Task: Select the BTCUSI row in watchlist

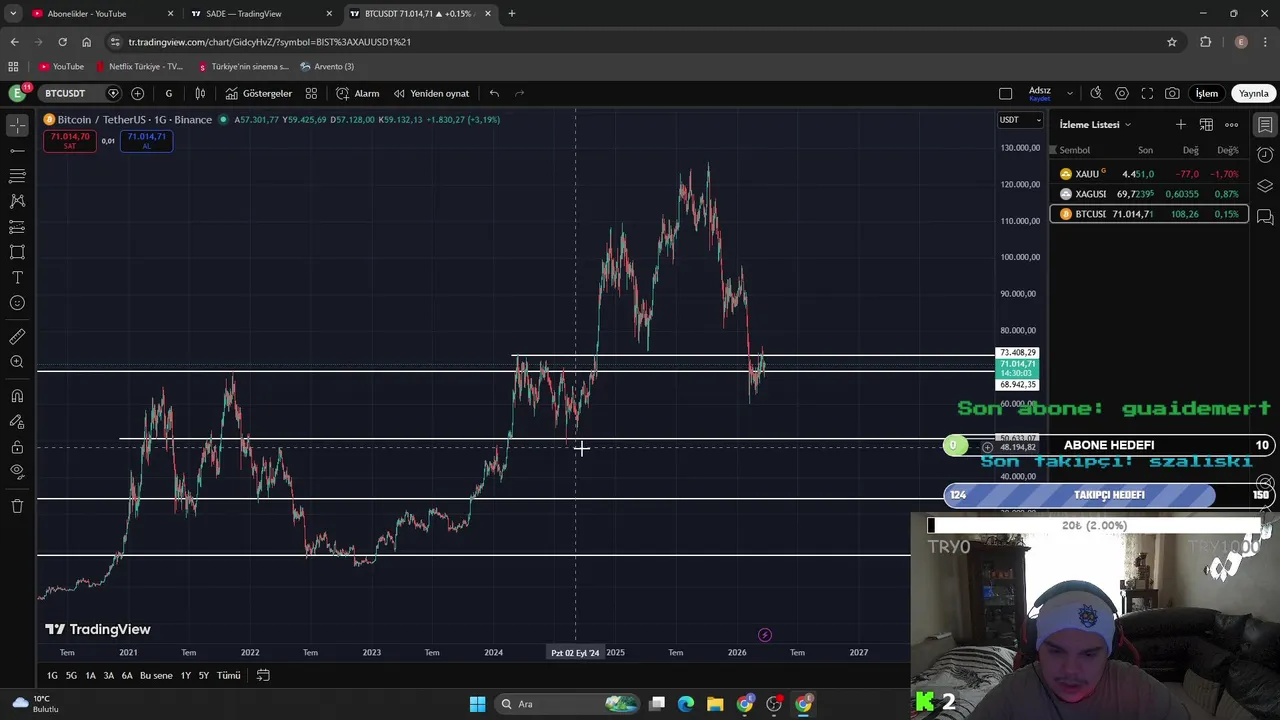Action: [x=1149, y=214]
